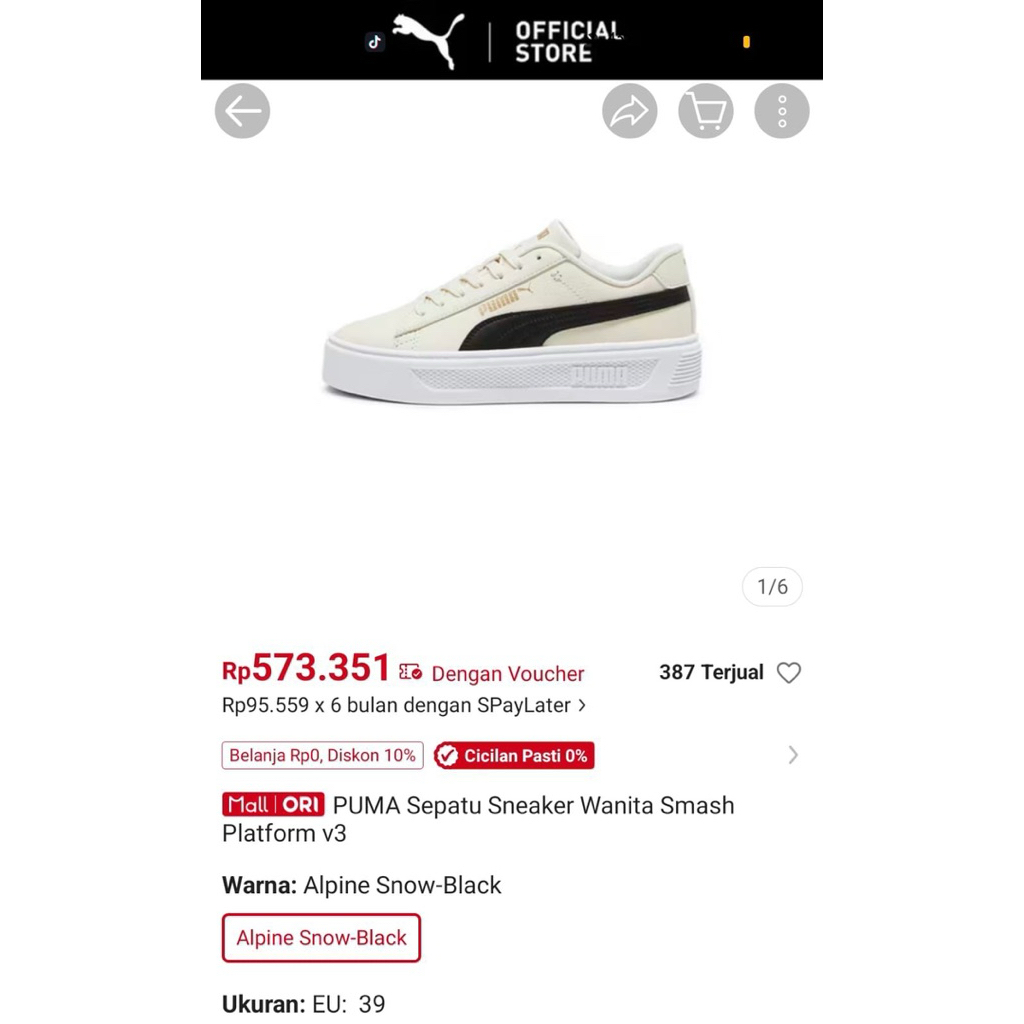This screenshot has width=1024, height=1024.
Task: Expand the promotions row chevron
Action: (793, 755)
